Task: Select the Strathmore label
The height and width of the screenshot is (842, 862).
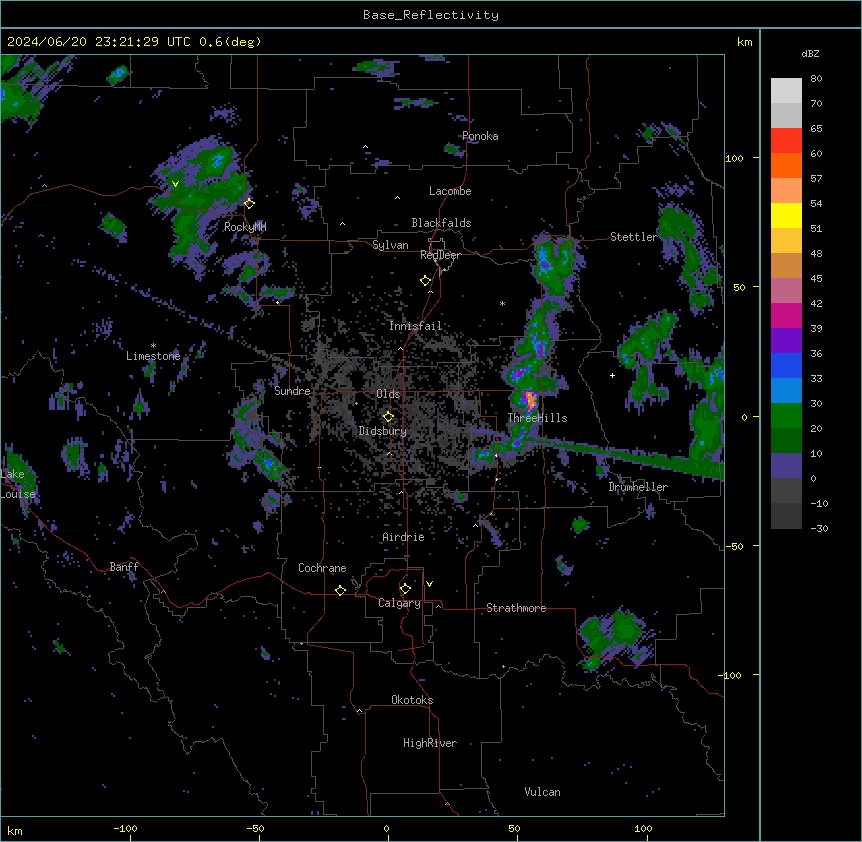Action: pyautogui.click(x=516, y=608)
